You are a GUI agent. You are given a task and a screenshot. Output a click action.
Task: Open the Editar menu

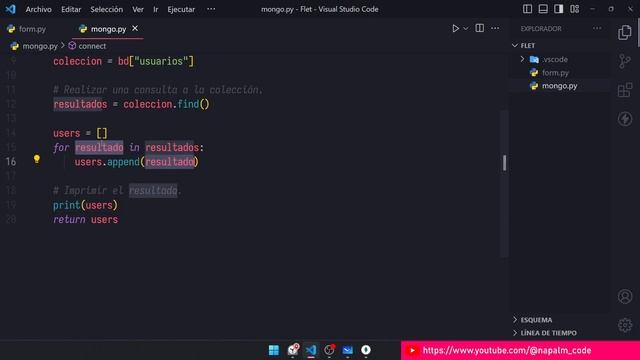[71, 9]
